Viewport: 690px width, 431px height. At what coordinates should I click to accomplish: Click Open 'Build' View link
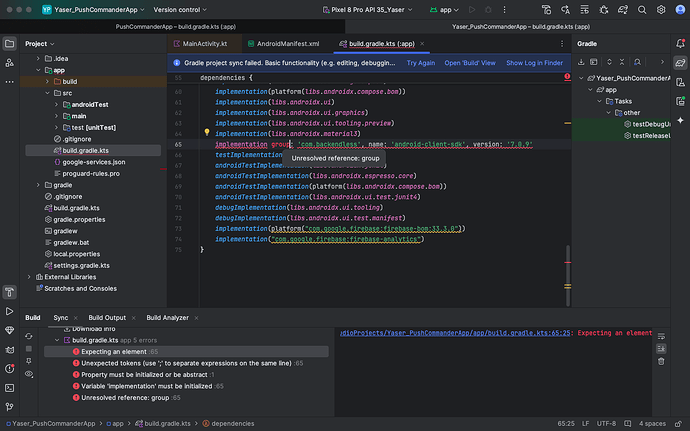[470, 63]
